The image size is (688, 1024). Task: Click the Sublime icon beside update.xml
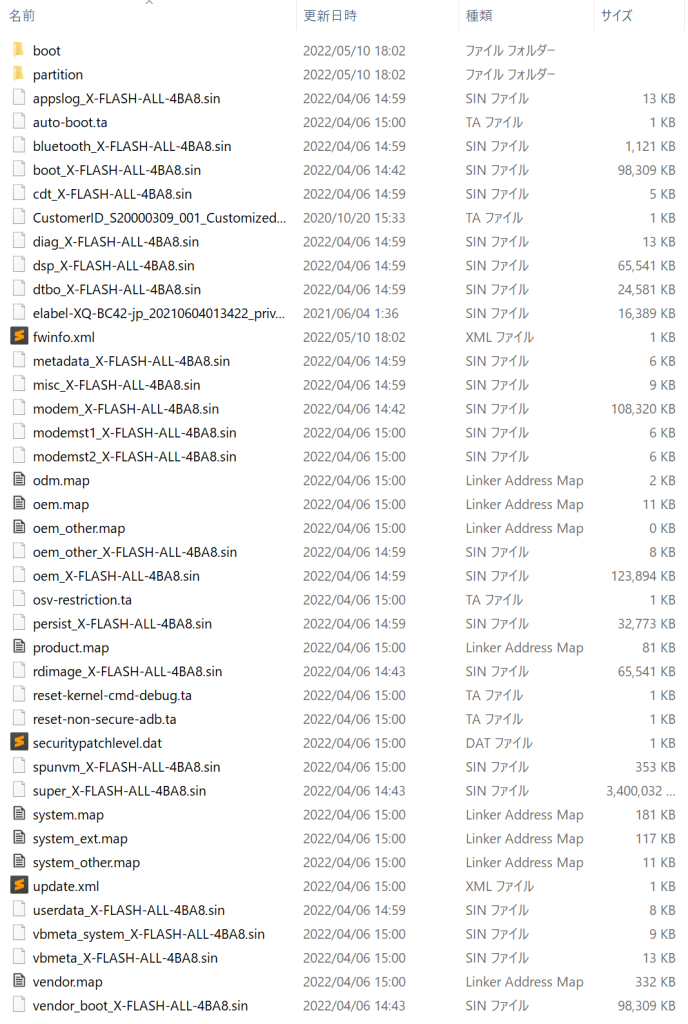[x=20, y=885]
